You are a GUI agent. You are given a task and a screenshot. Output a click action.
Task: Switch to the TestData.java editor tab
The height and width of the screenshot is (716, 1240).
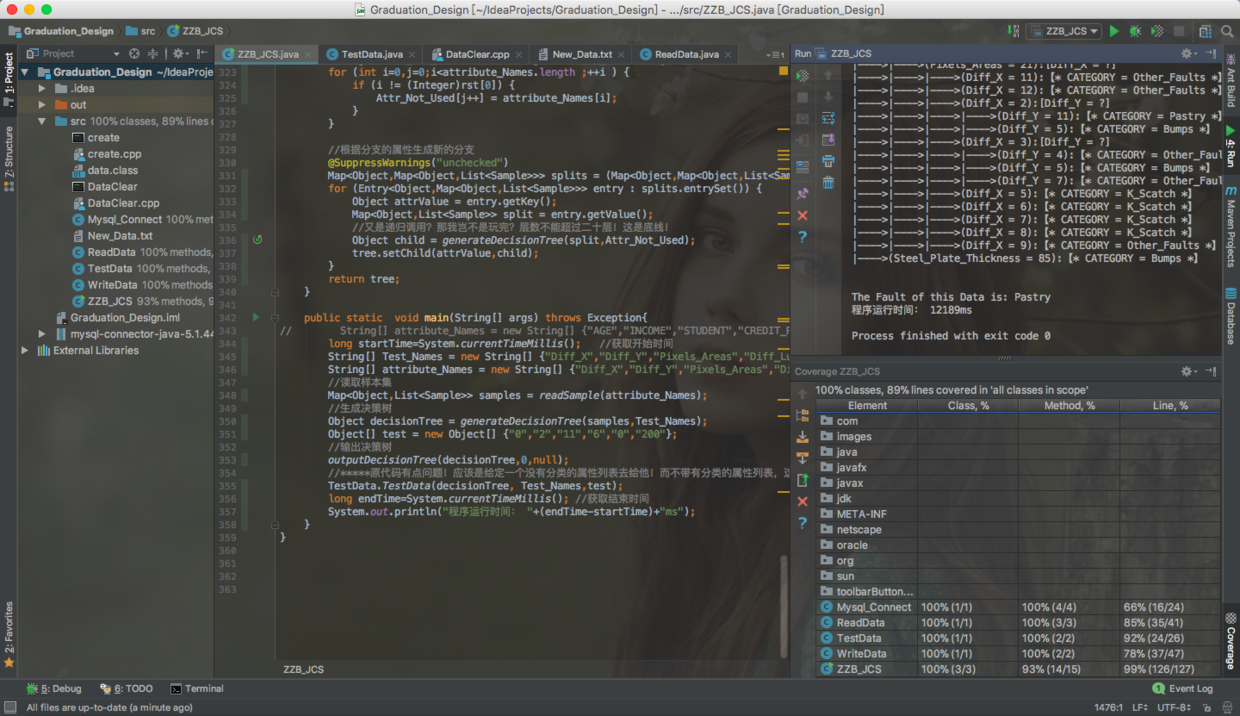371,54
